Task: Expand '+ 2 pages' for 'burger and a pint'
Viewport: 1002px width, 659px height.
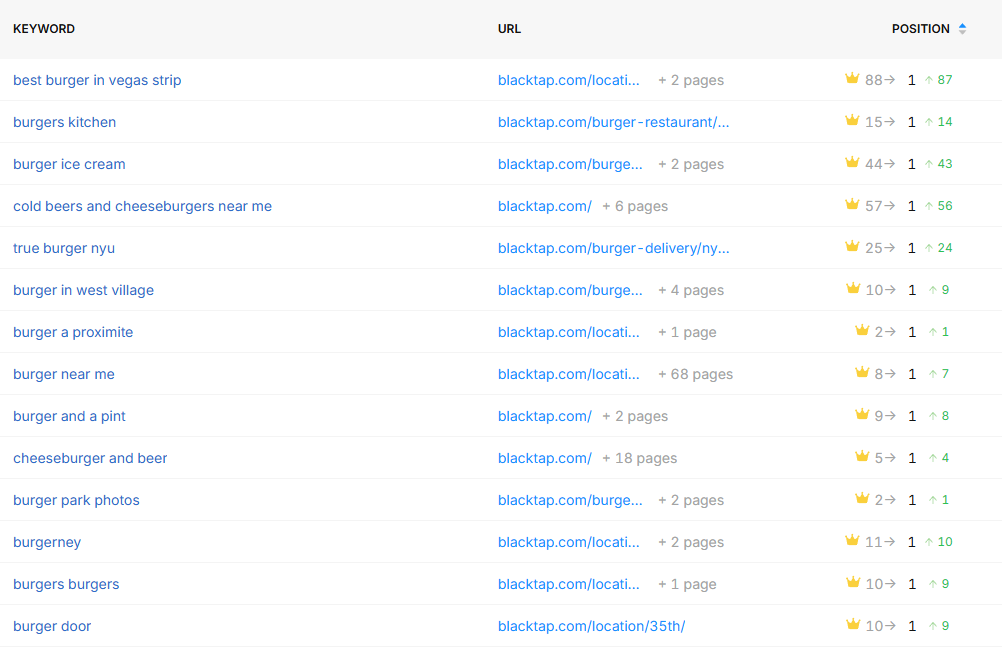Action: click(x=635, y=416)
